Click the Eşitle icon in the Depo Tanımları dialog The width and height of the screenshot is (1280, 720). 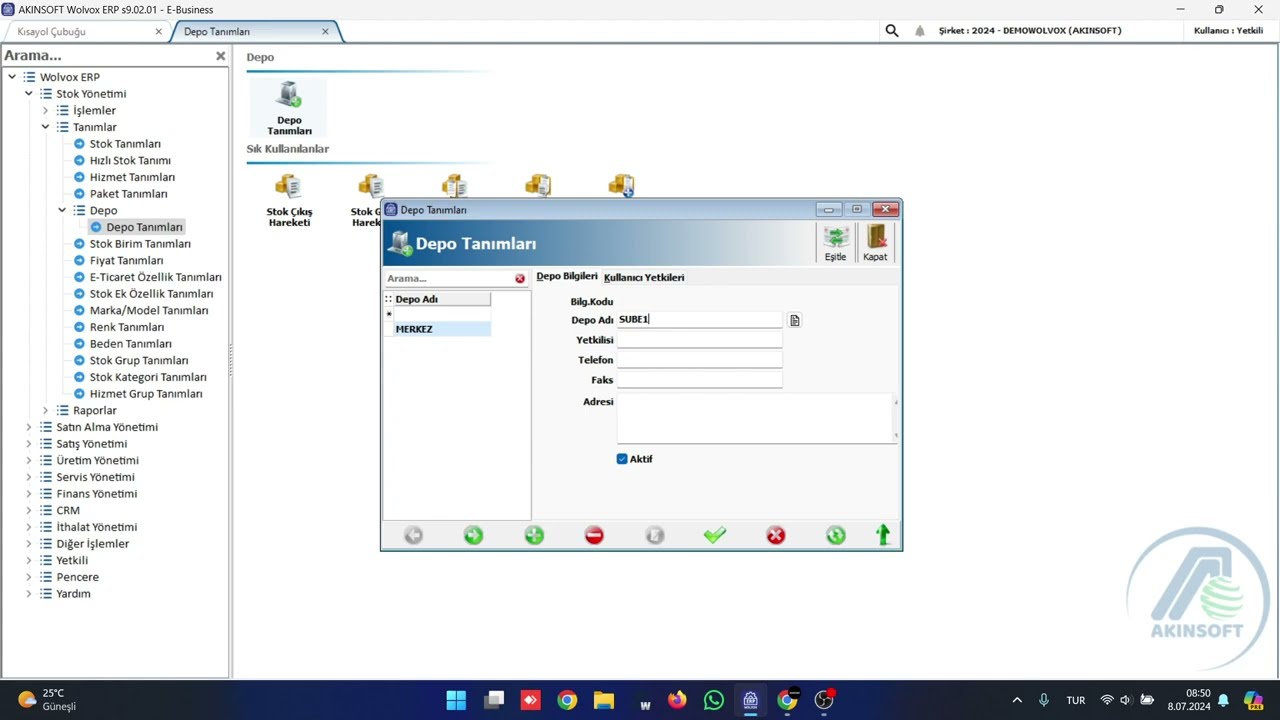click(x=835, y=243)
